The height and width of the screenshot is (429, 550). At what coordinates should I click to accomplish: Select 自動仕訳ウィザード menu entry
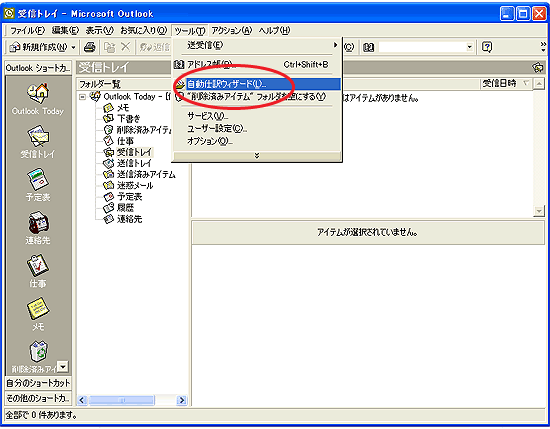[257, 84]
